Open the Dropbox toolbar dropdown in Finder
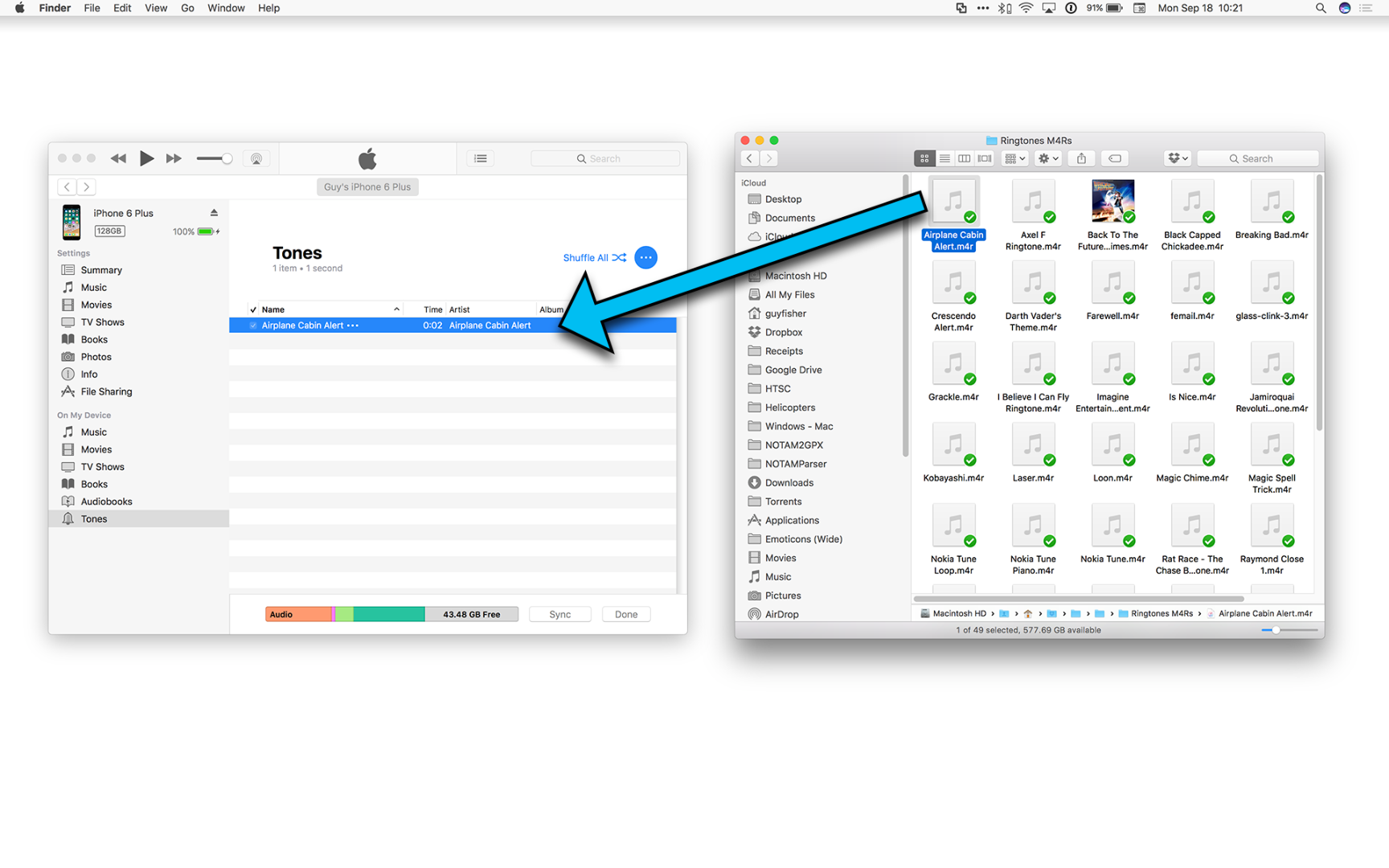 (x=1178, y=158)
